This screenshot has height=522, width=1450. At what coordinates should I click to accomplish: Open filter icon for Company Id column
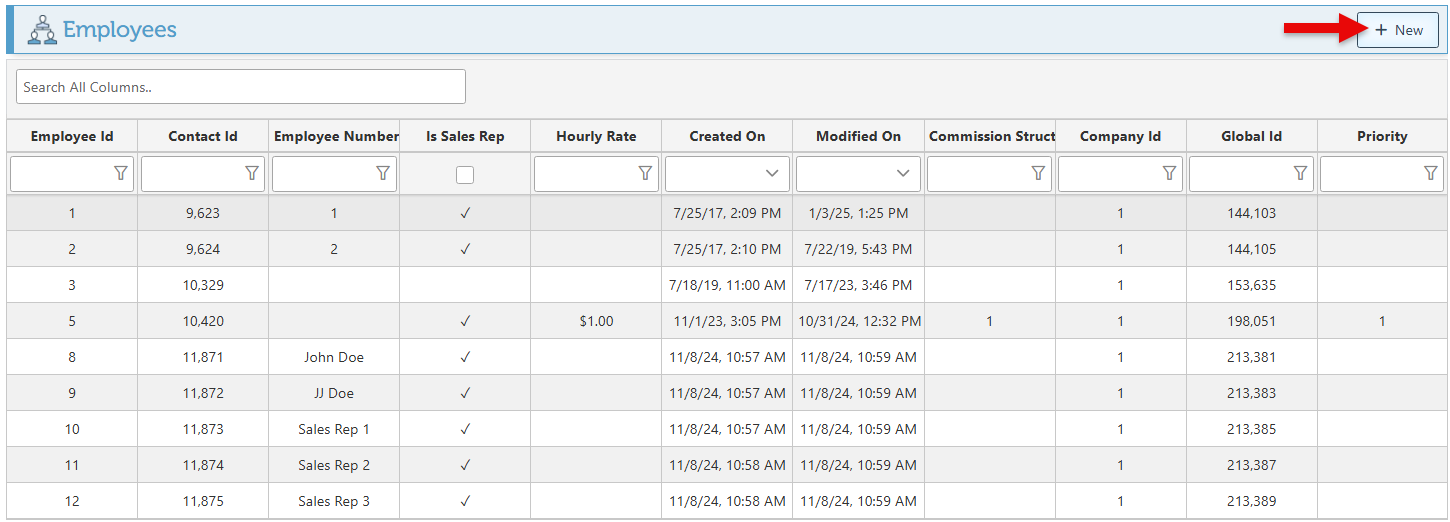pos(1169,174)
